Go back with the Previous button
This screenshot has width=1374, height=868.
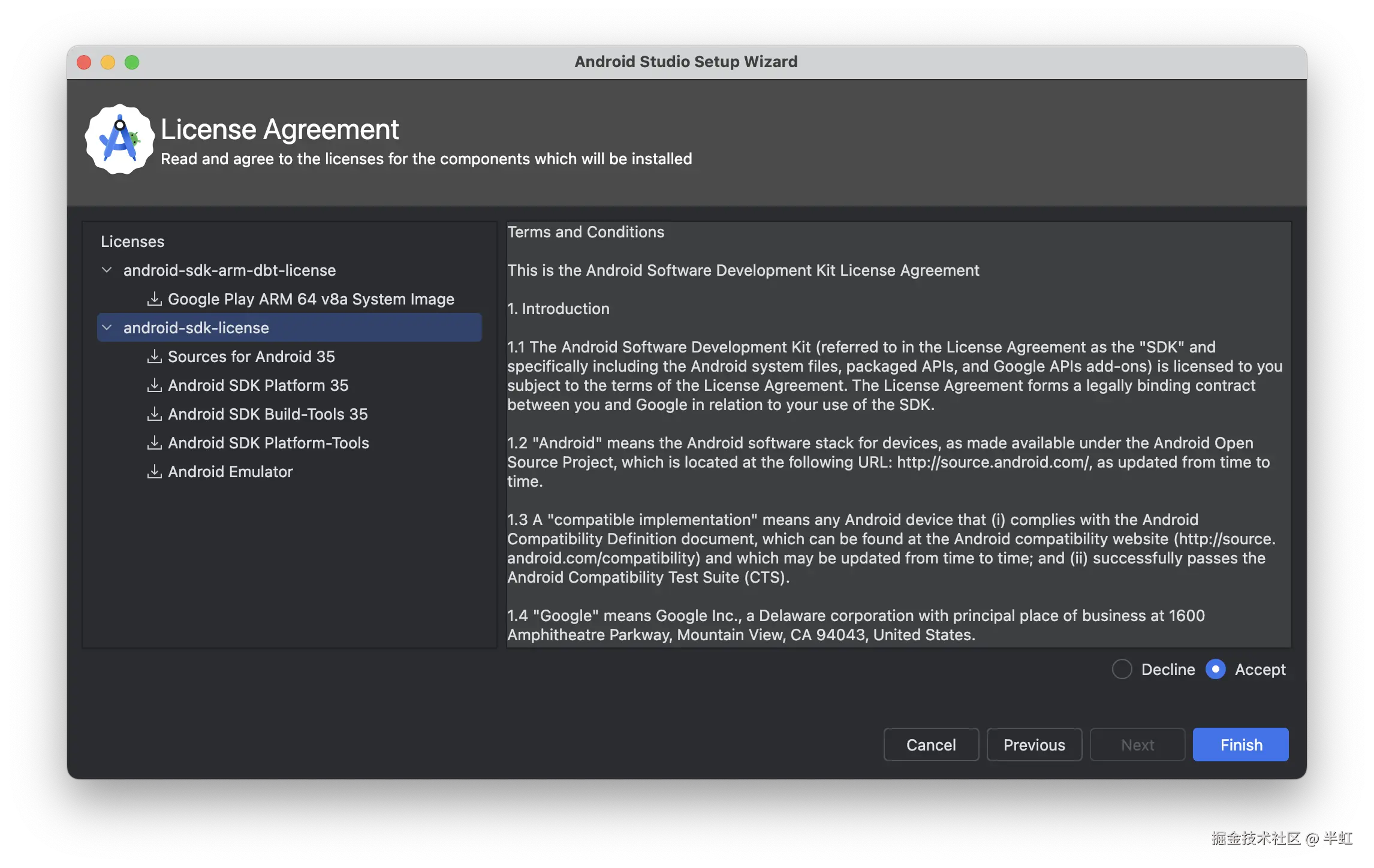1034,745
